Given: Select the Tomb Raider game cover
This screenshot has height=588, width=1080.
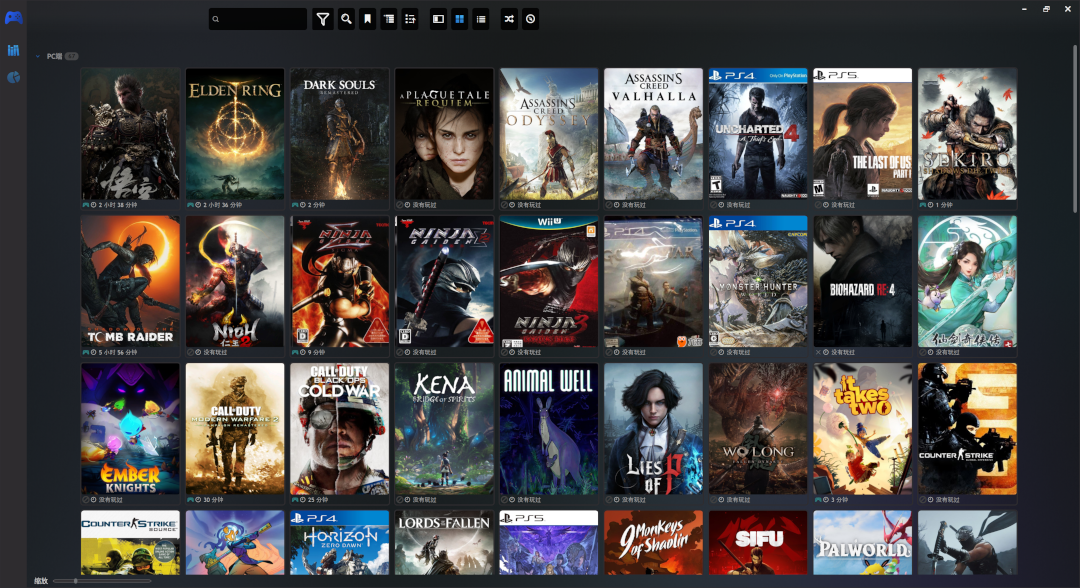Looking at the screenshot, I should tap(130, 281).
